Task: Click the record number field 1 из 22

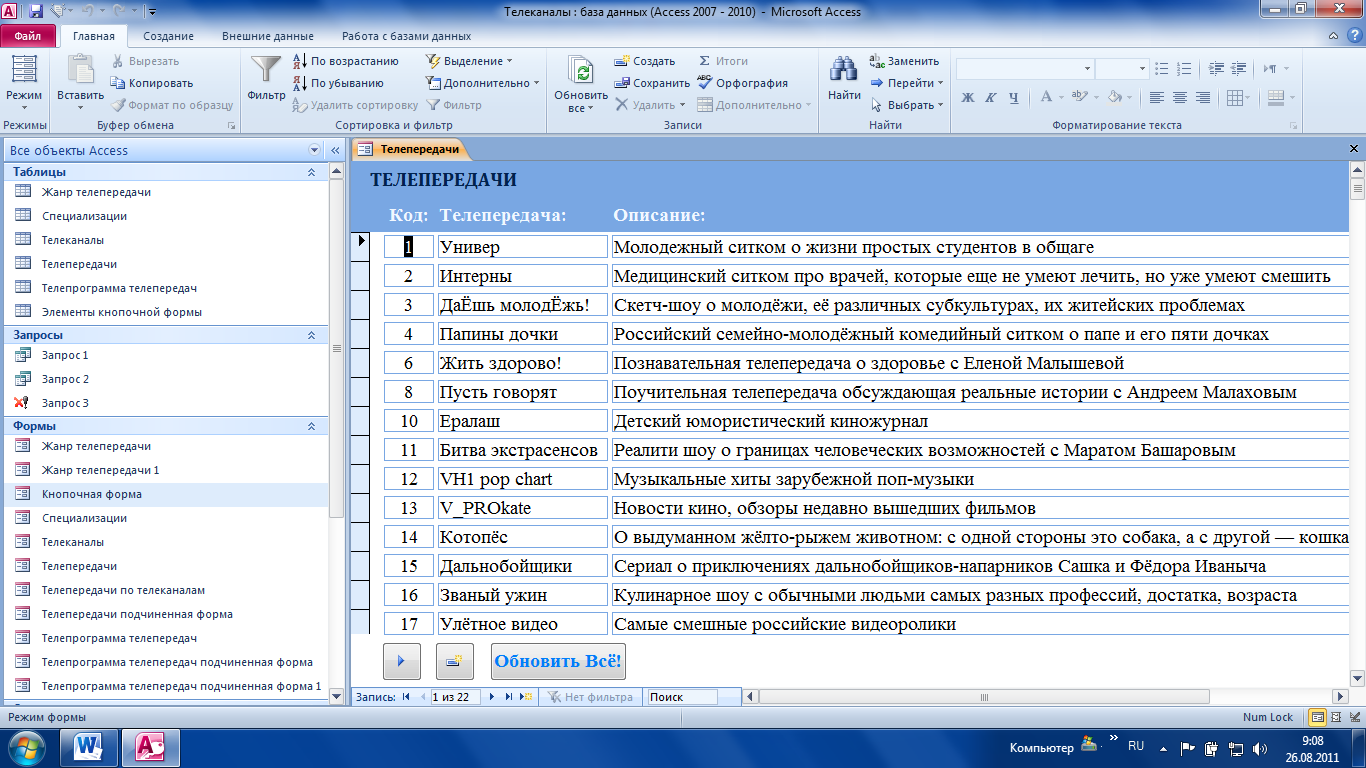Action: (456, 697)
